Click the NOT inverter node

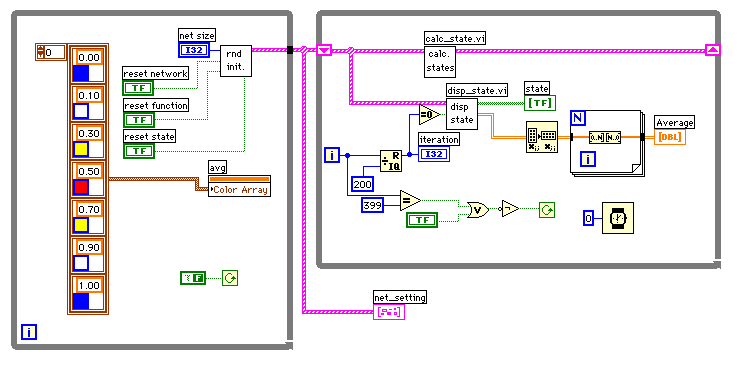(x=510, y=208)
